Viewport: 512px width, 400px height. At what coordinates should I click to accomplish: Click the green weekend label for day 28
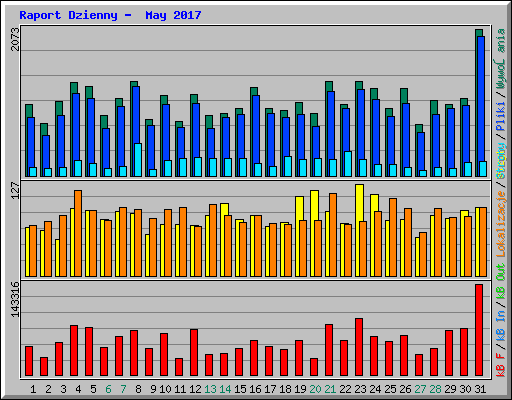pos(435,389)
